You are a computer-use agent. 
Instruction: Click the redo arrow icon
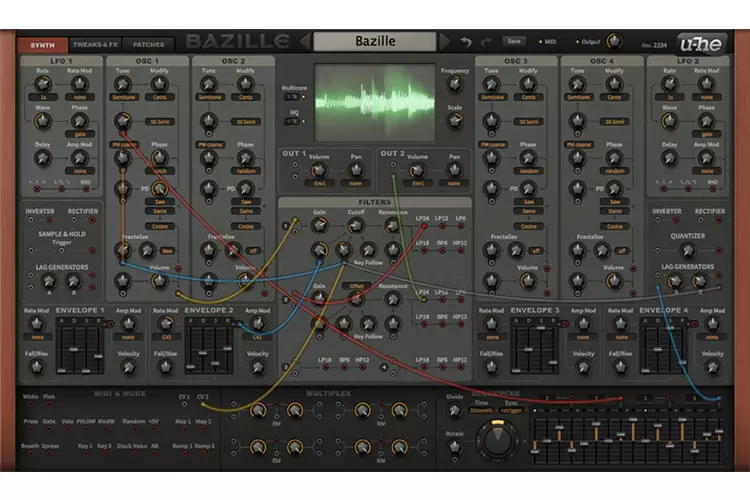coord(486,42)
